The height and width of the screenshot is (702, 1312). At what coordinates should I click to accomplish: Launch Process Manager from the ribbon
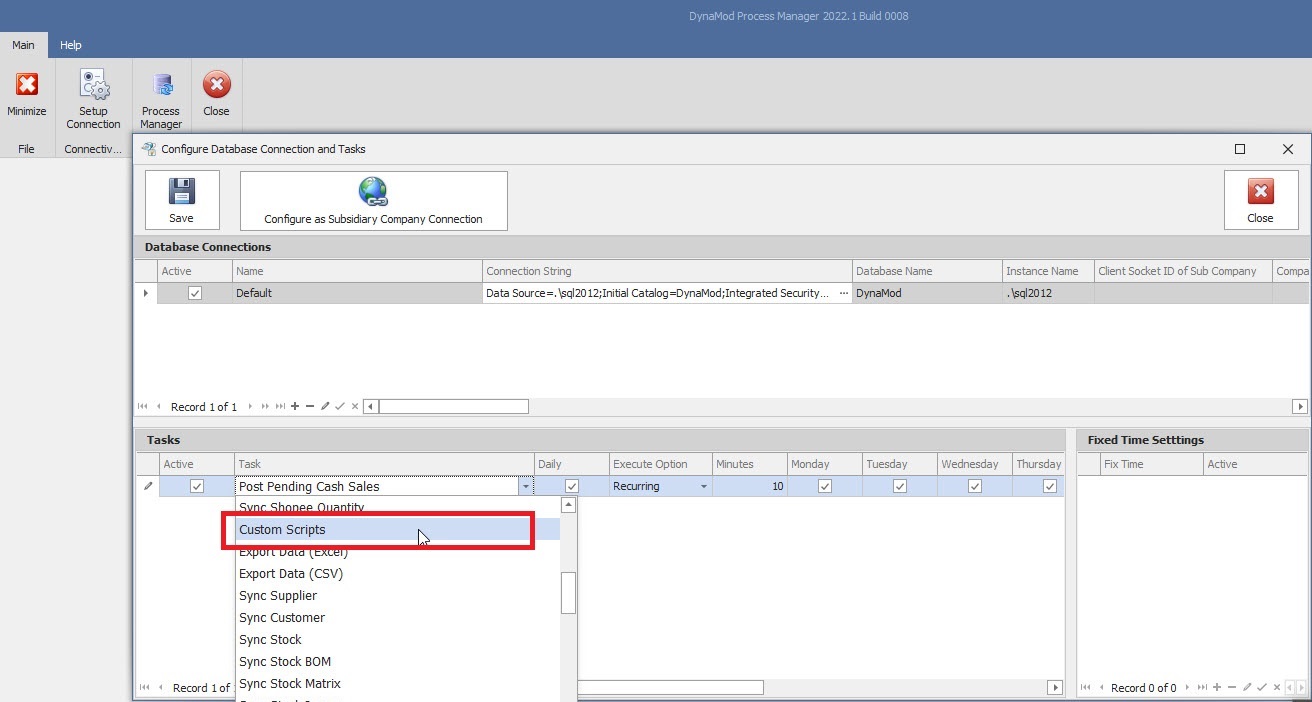coord(161,101)
